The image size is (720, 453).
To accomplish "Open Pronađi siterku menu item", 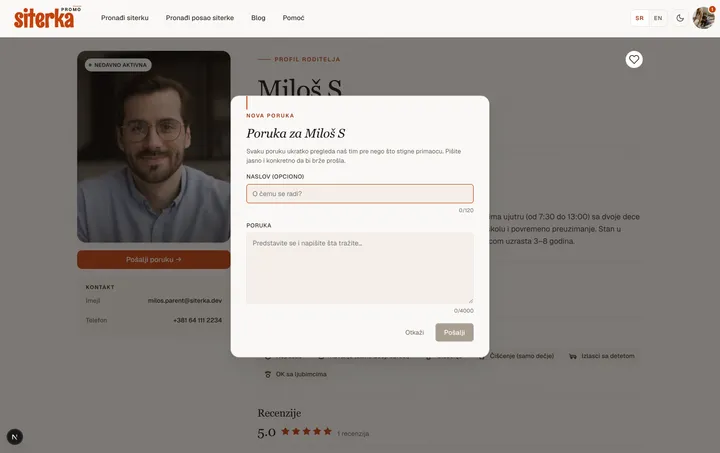I will [x=125, y=18].
